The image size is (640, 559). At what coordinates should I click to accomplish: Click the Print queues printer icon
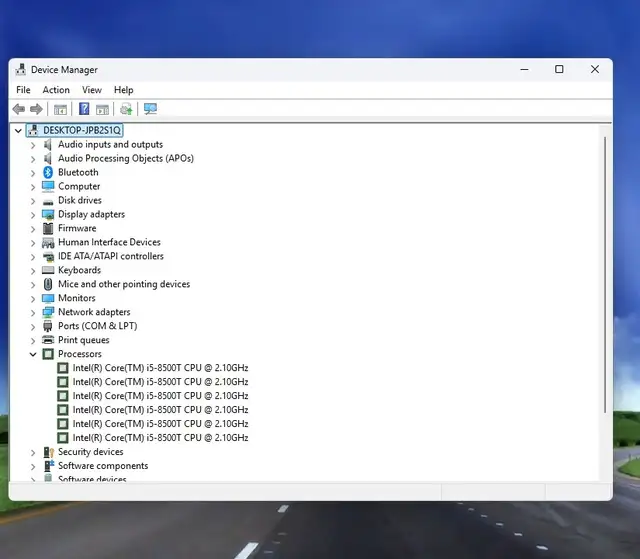pyautogui.click(x=48, y=340)
